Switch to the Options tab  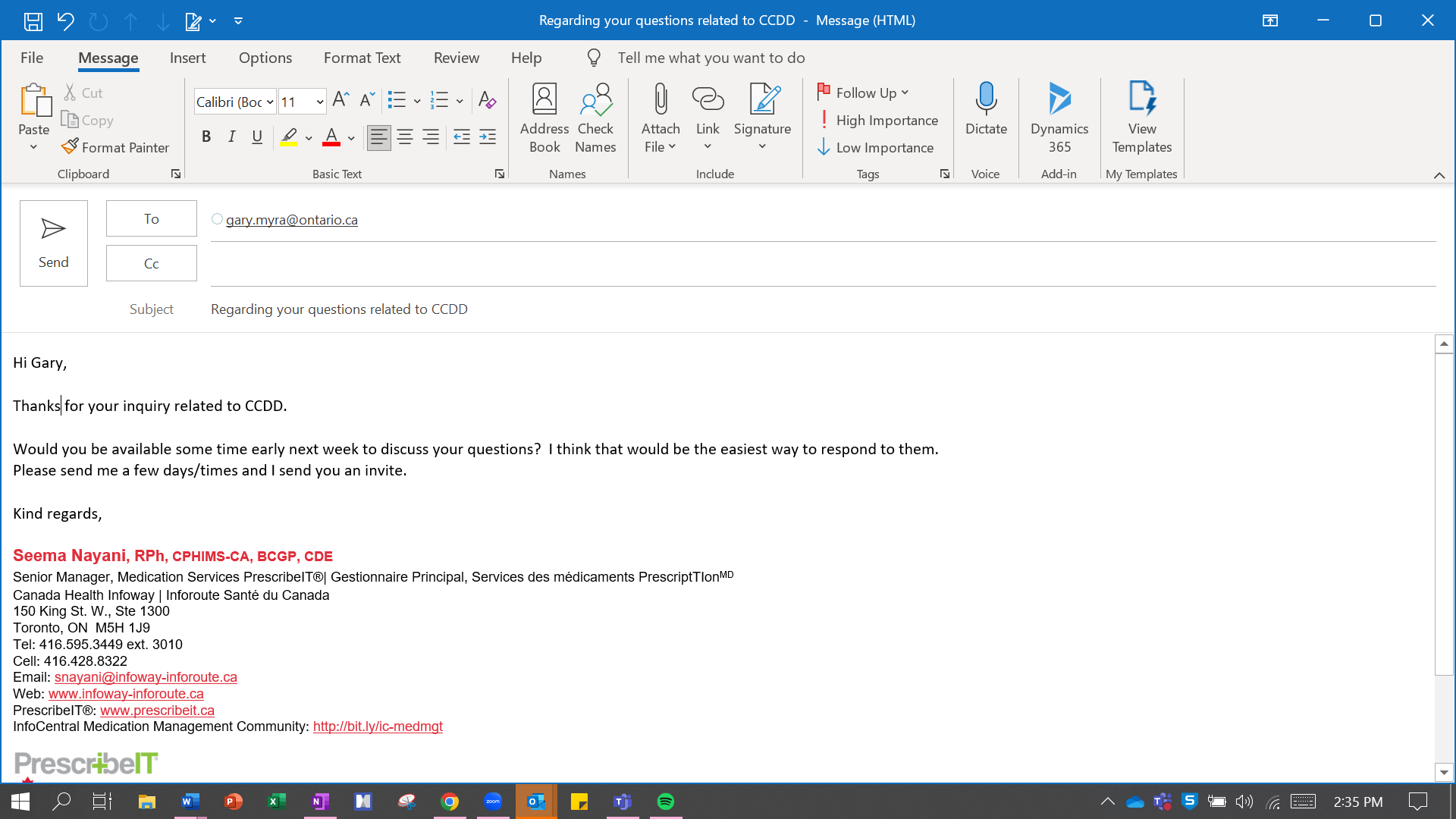[265, 58]
